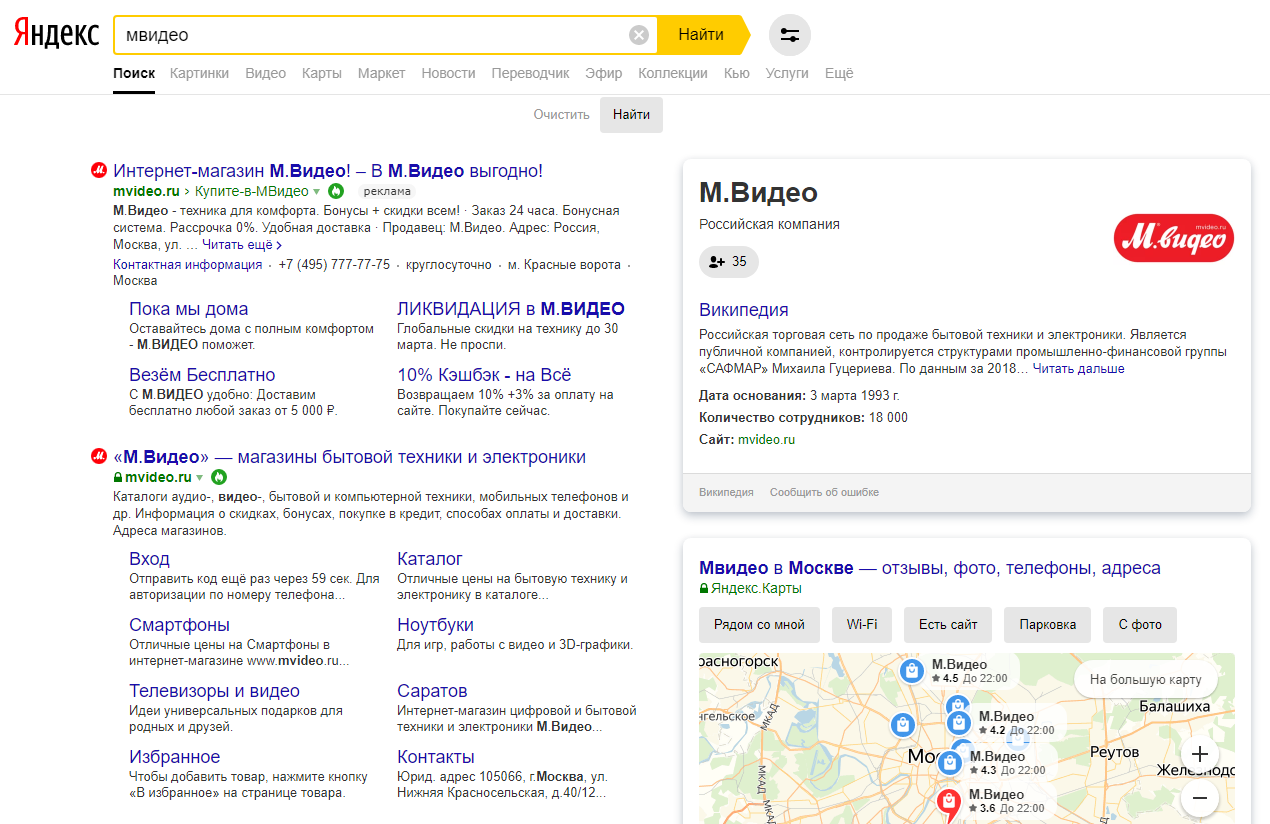Viewport: 1270px width, 824px height.
Task: Open the Телевизоры и видео sitelink
Action: [x=214, y=691]
